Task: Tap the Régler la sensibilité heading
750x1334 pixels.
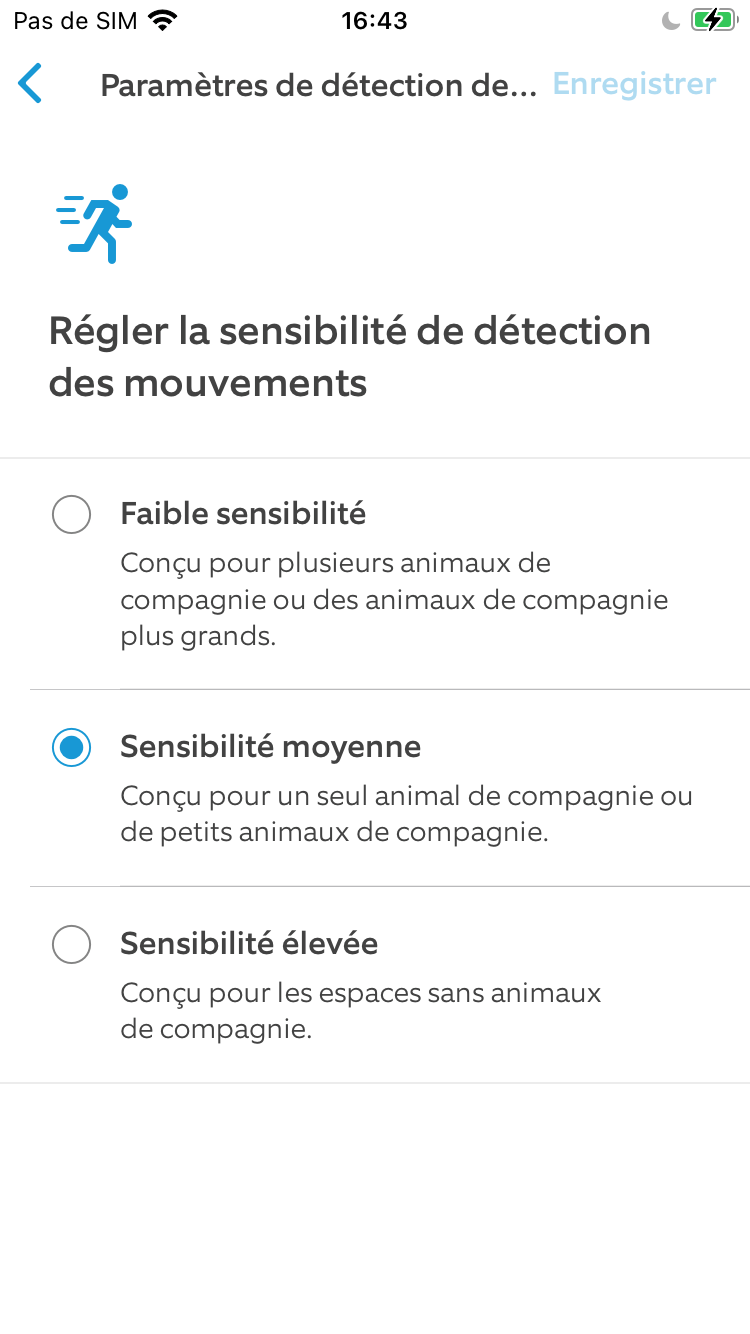Action: 350,357
